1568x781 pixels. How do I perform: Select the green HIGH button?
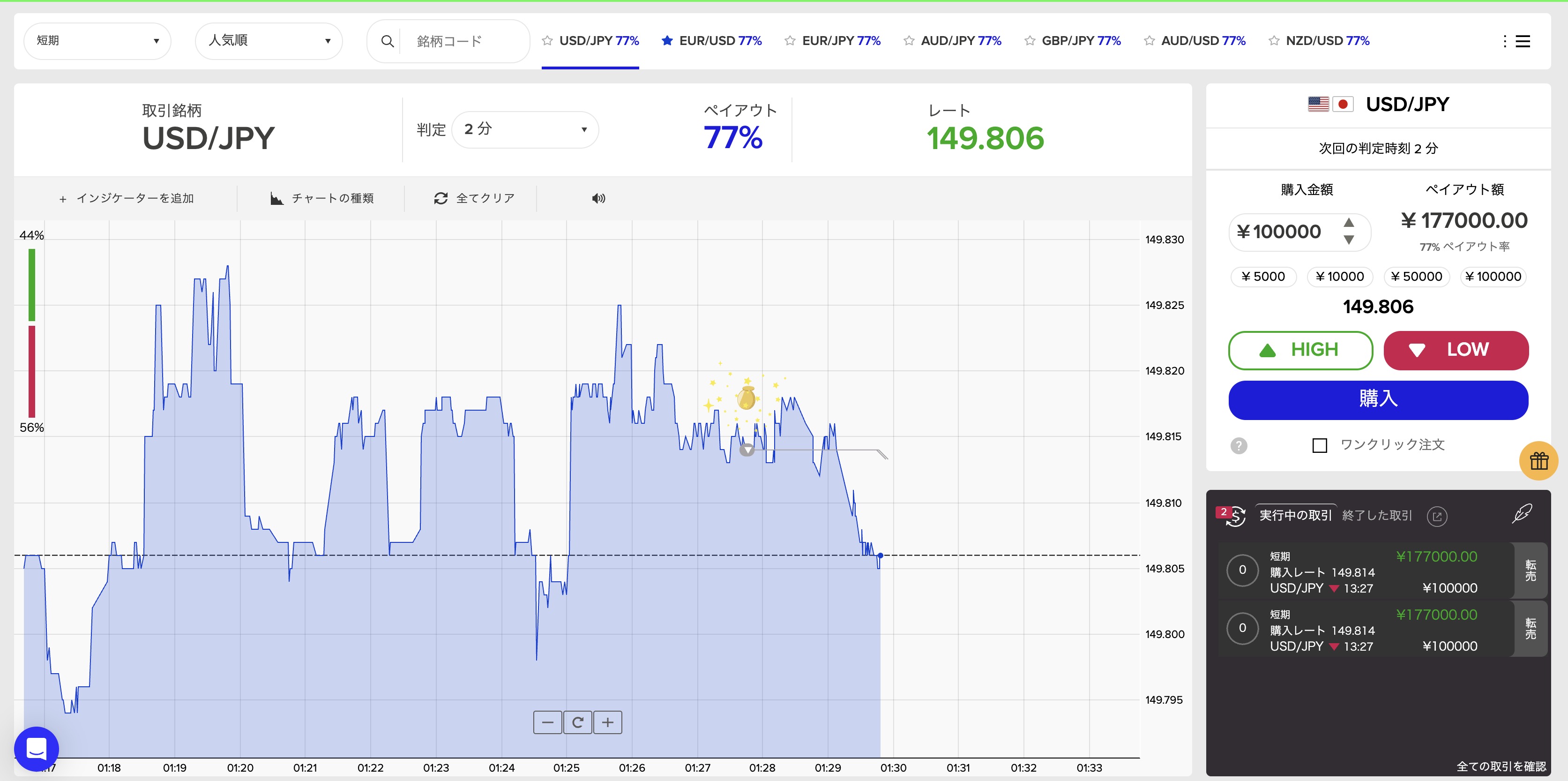[x=1300, y=350]
